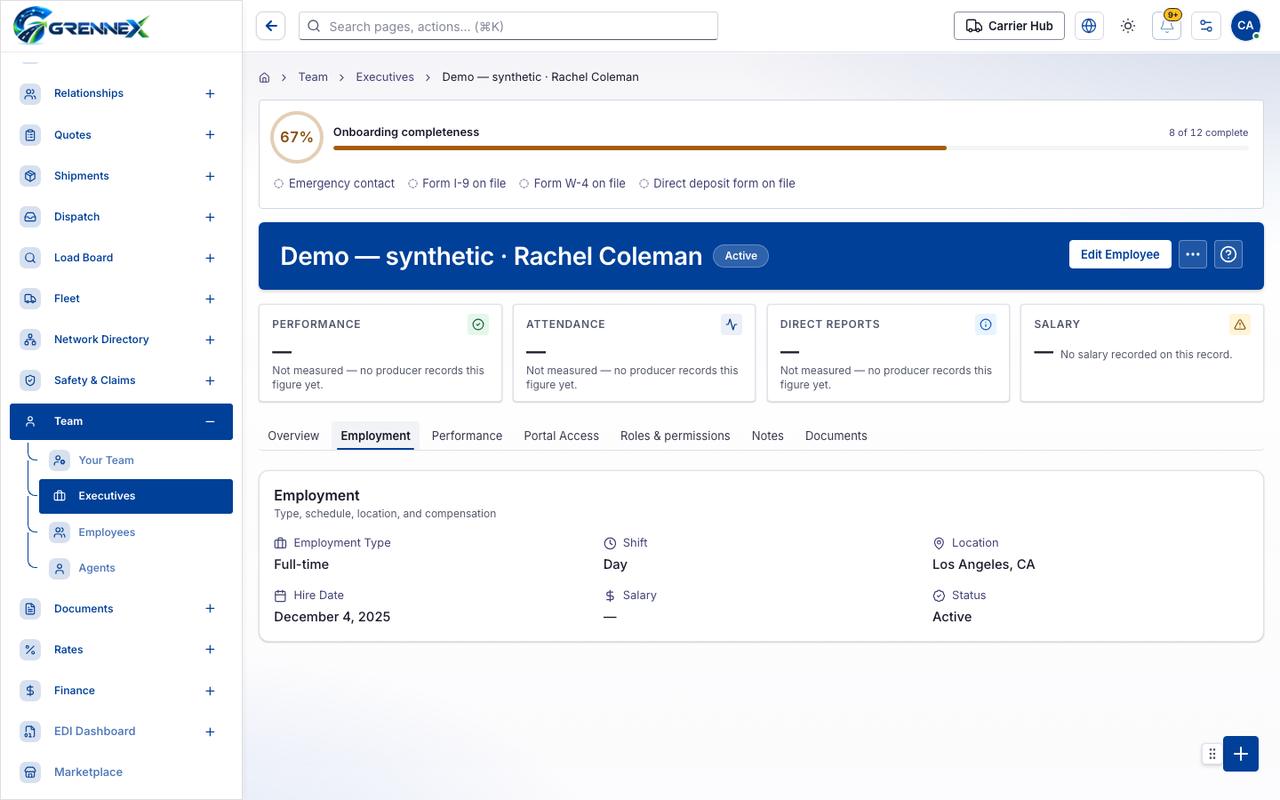Switch to the Performance tab
Image resolution: width=1280 pixels, height=800 pixels.
click(467, 436)
